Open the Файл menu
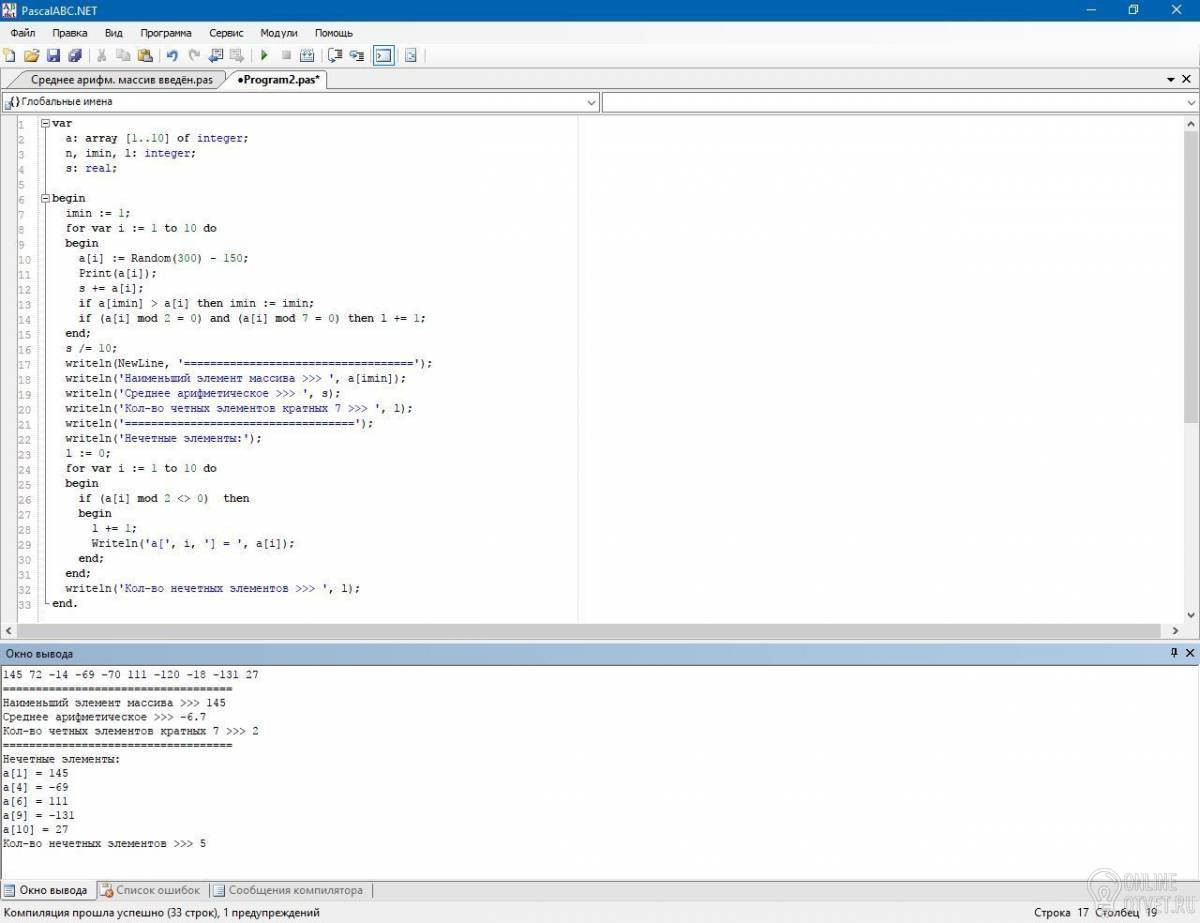Viewport: 1200px width, 923px height. [x=23, y=33]
